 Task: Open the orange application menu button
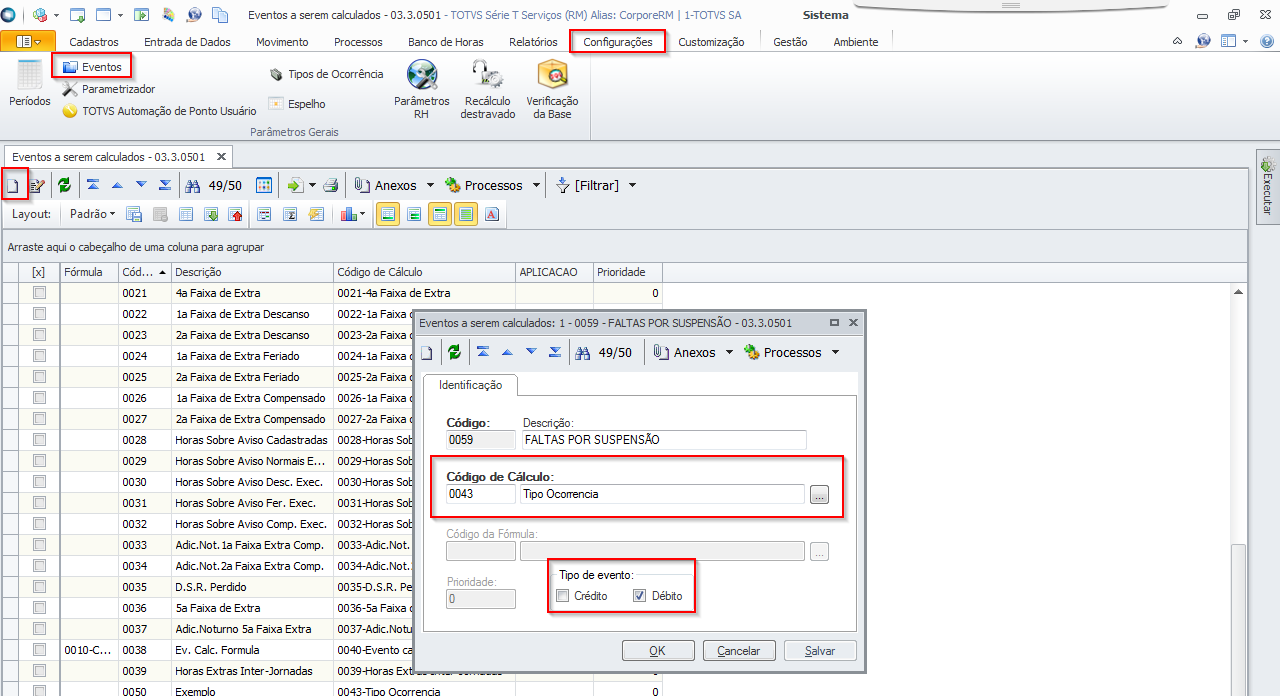[x=28, y=41]
